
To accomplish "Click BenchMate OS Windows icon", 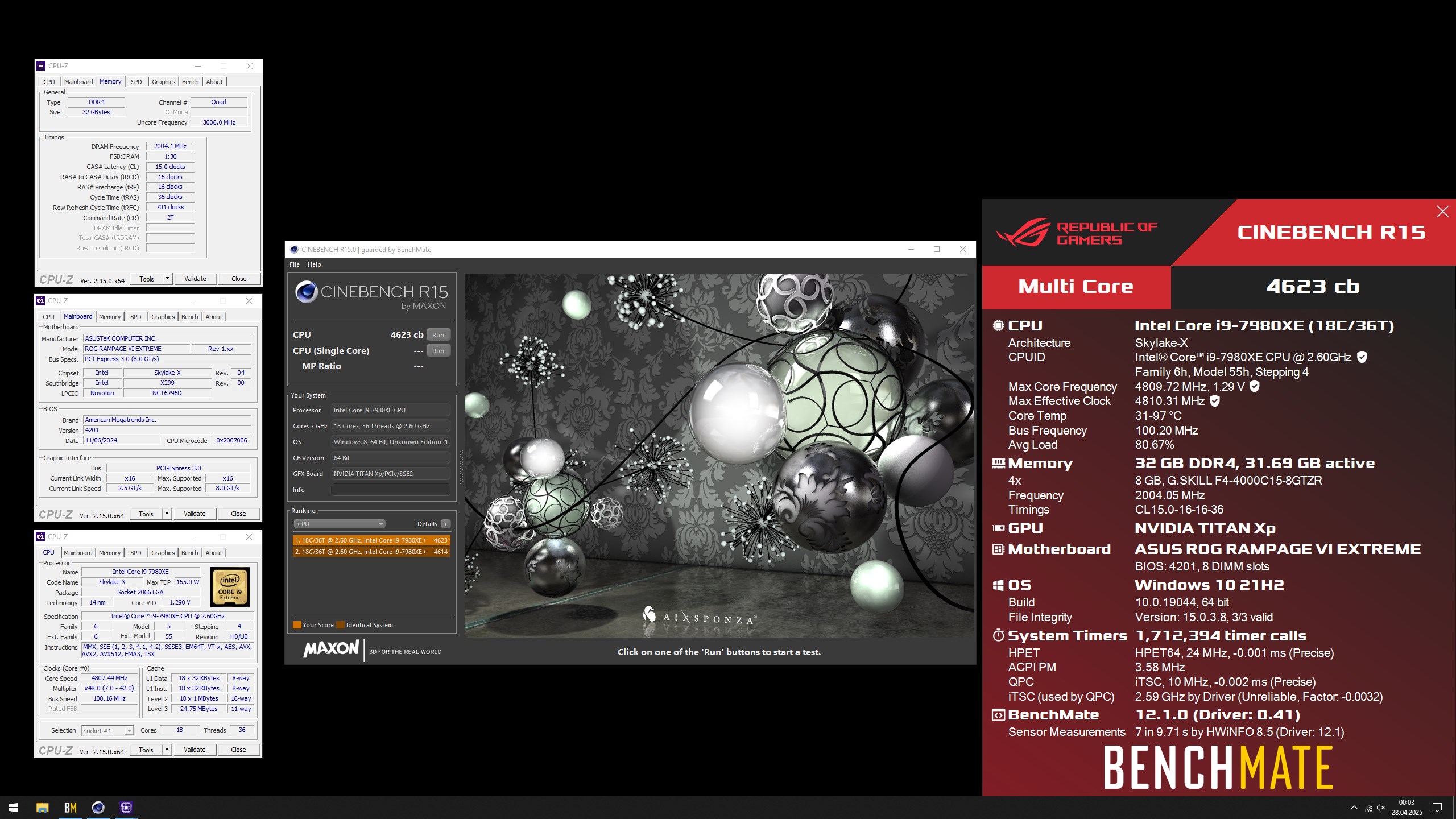I will click(998, 585).
